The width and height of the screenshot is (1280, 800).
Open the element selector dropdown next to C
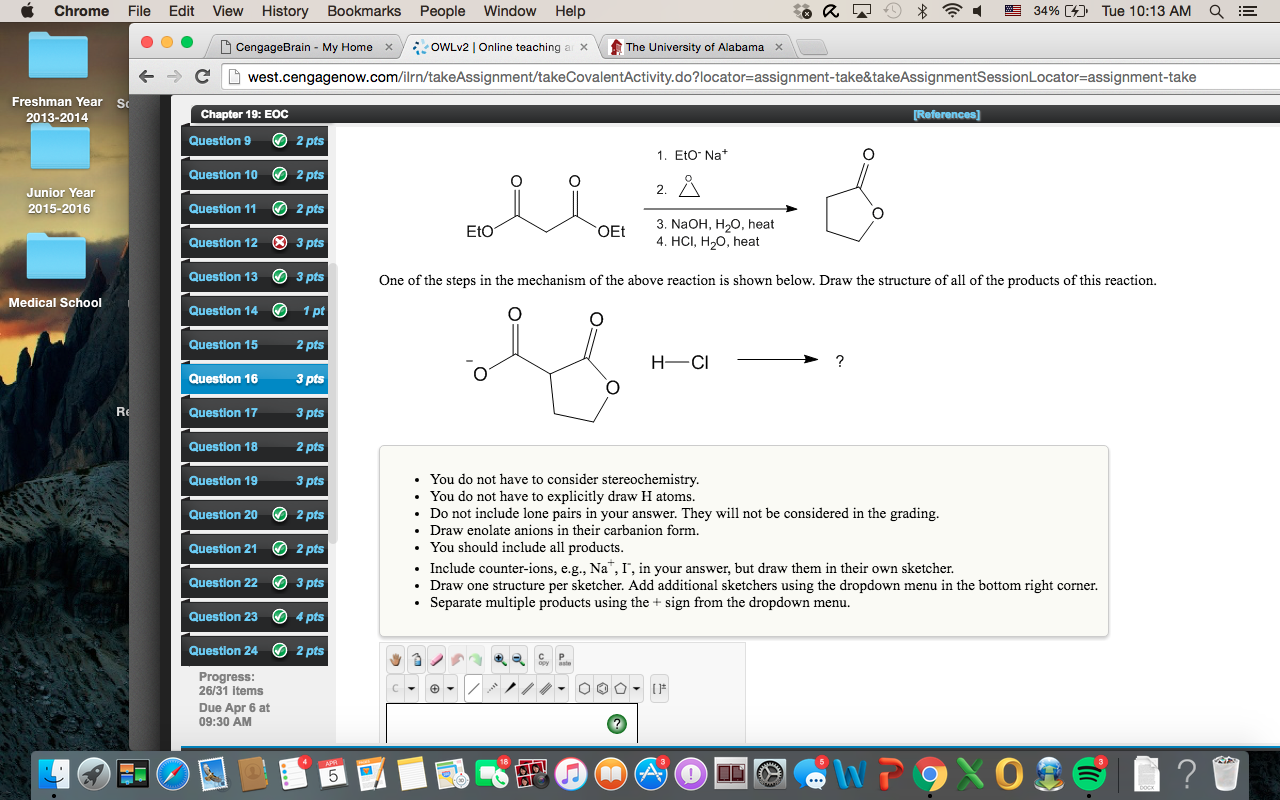pos(412,688)
